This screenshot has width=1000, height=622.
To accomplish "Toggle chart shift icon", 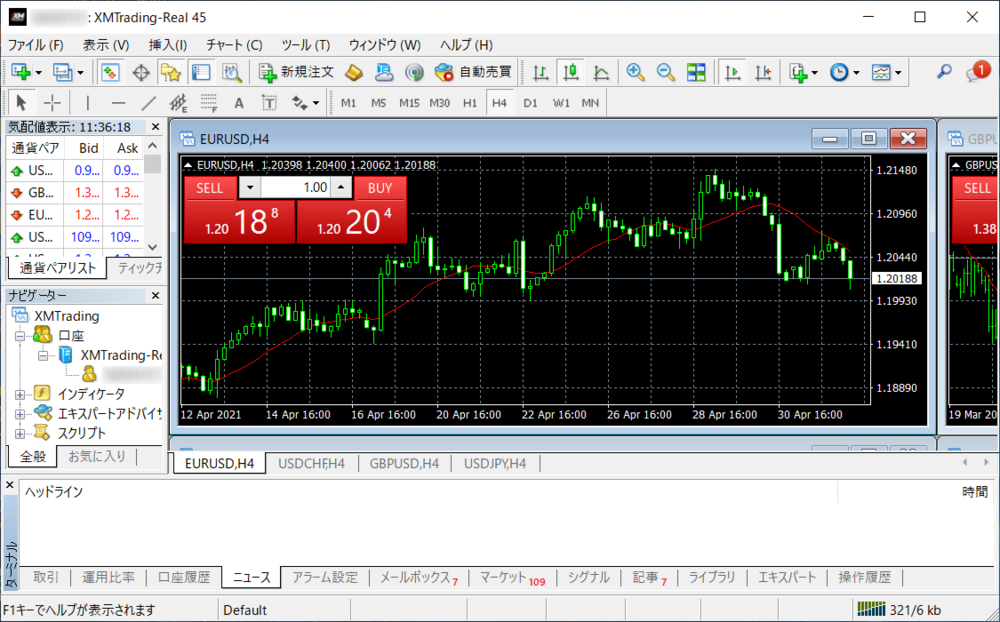I will (x=763, y=72).
